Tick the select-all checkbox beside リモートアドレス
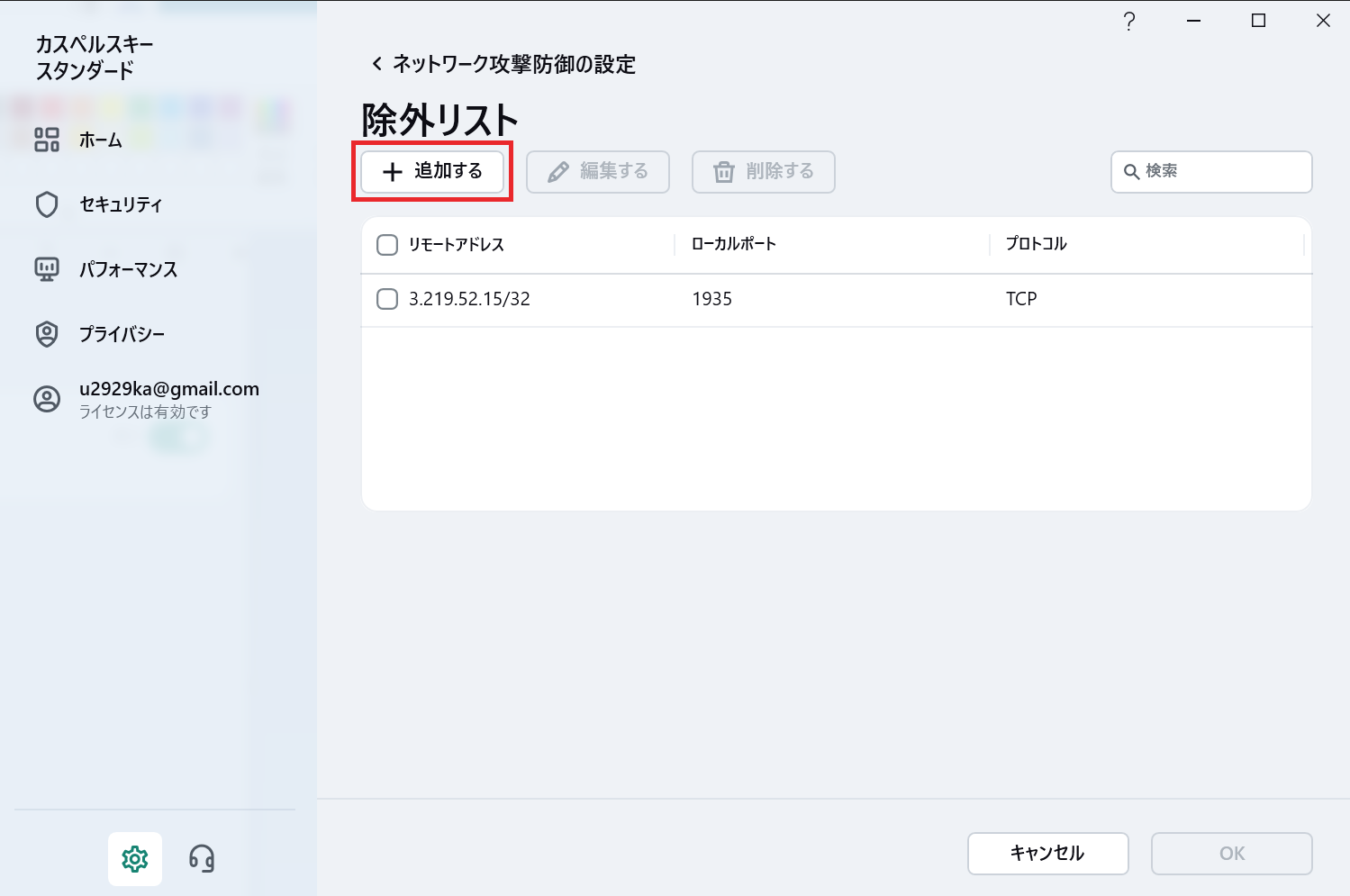This screenshot has width=1350, height=896. pos(387,245)
